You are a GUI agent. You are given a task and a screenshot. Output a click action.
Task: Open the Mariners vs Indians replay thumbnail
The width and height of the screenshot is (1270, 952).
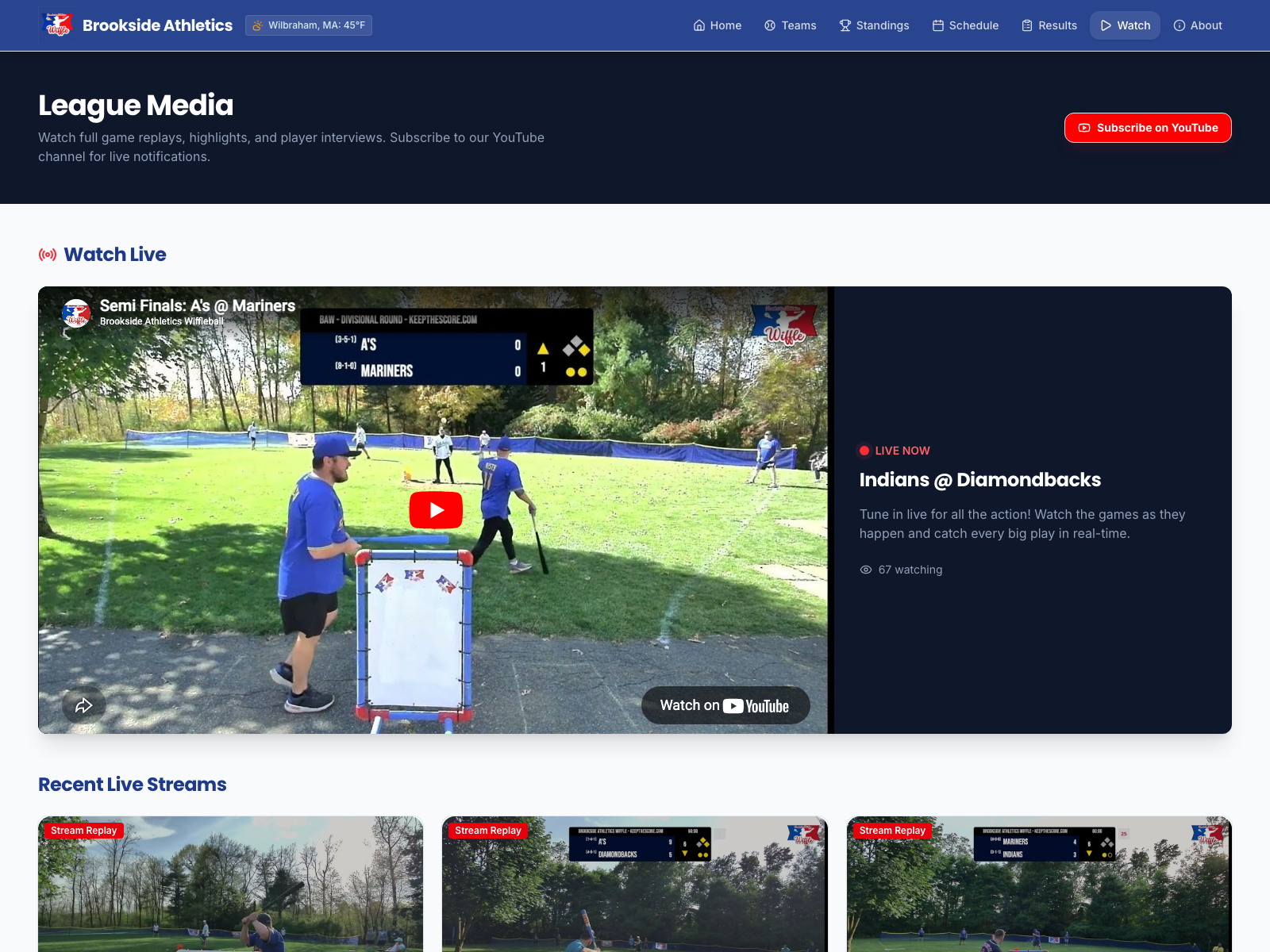click(1039, 885)
